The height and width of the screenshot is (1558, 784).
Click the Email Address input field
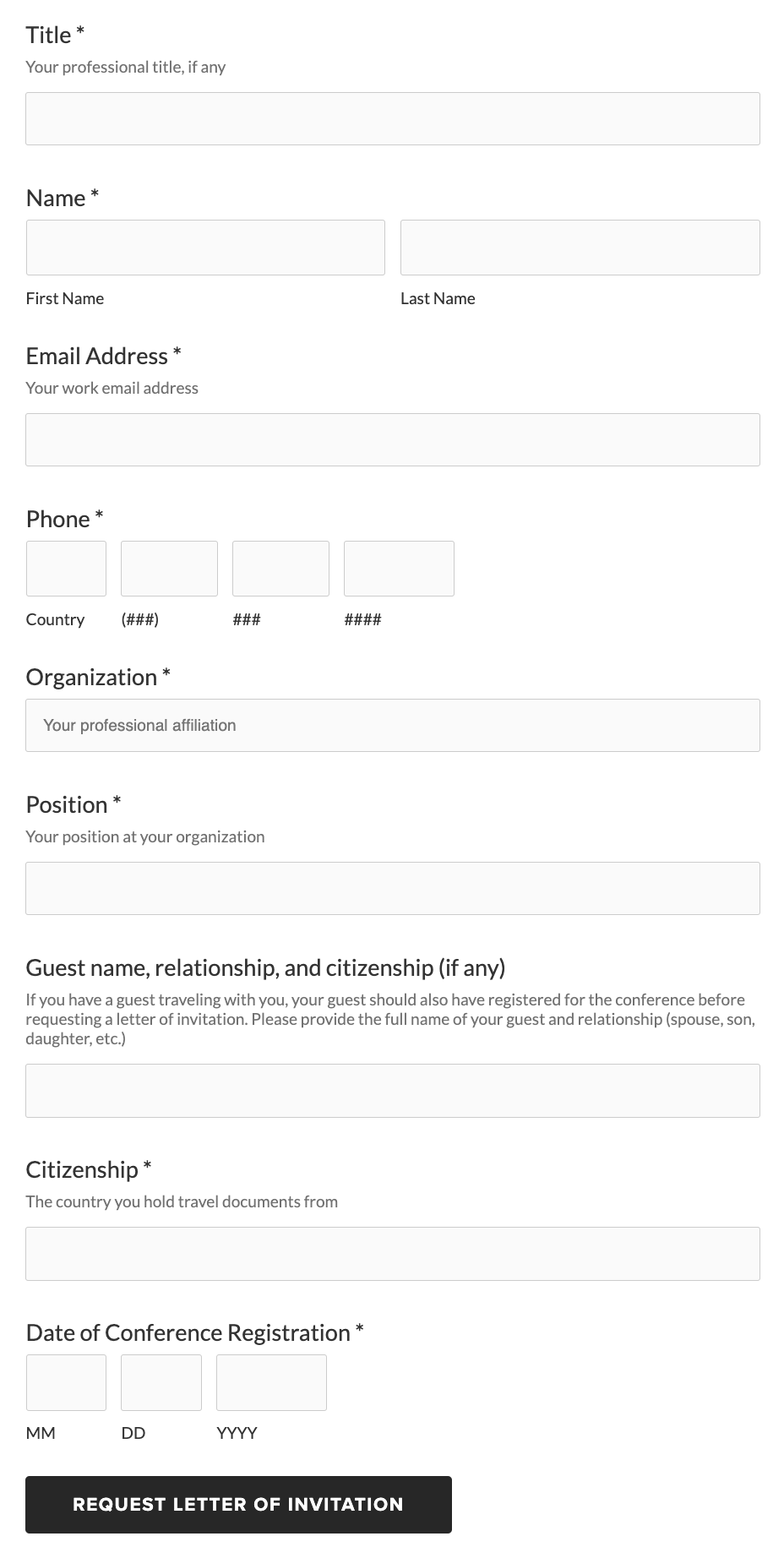[x=392, y=439]
